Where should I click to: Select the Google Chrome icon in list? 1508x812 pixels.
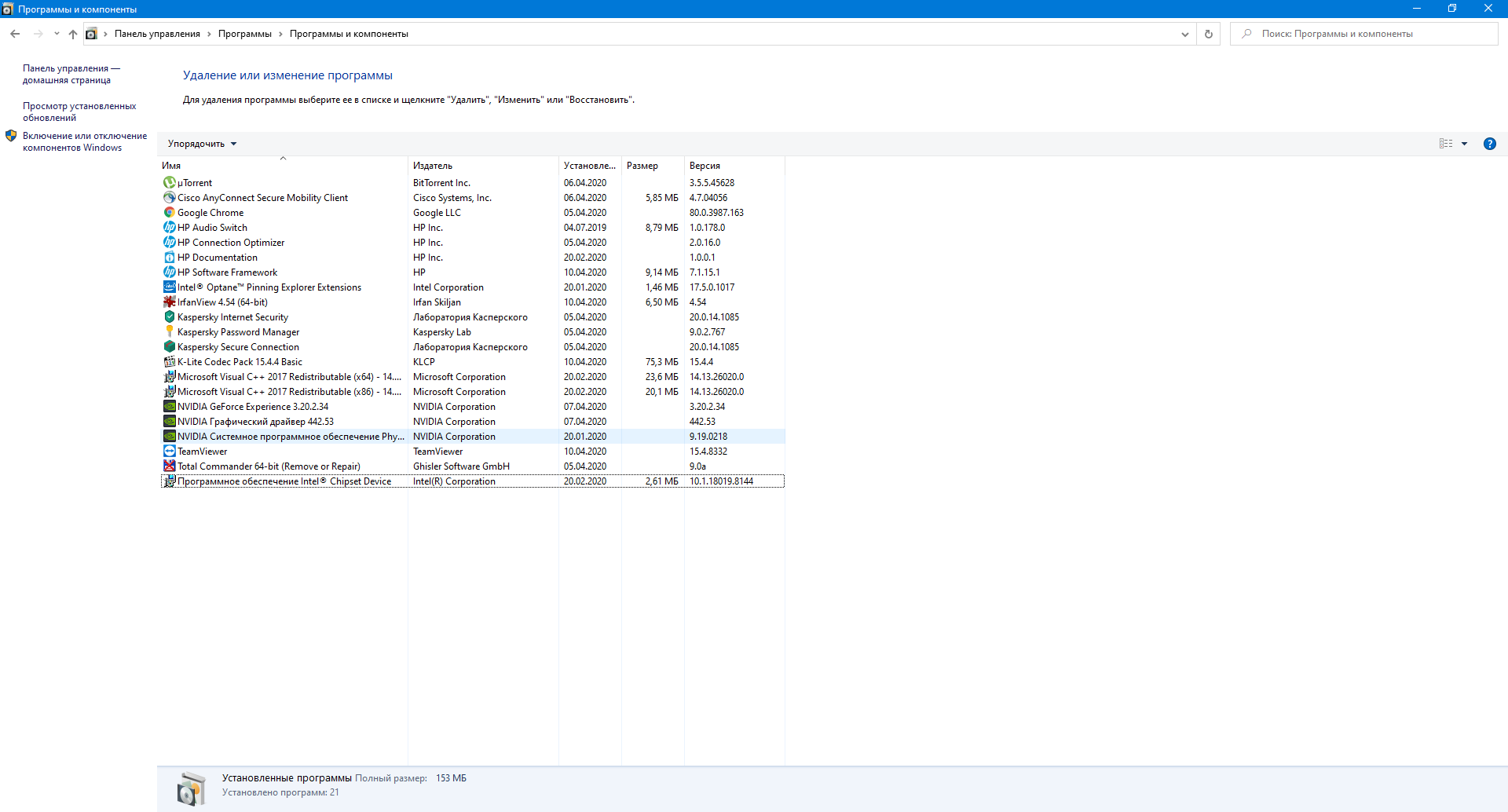coord(169,213)
